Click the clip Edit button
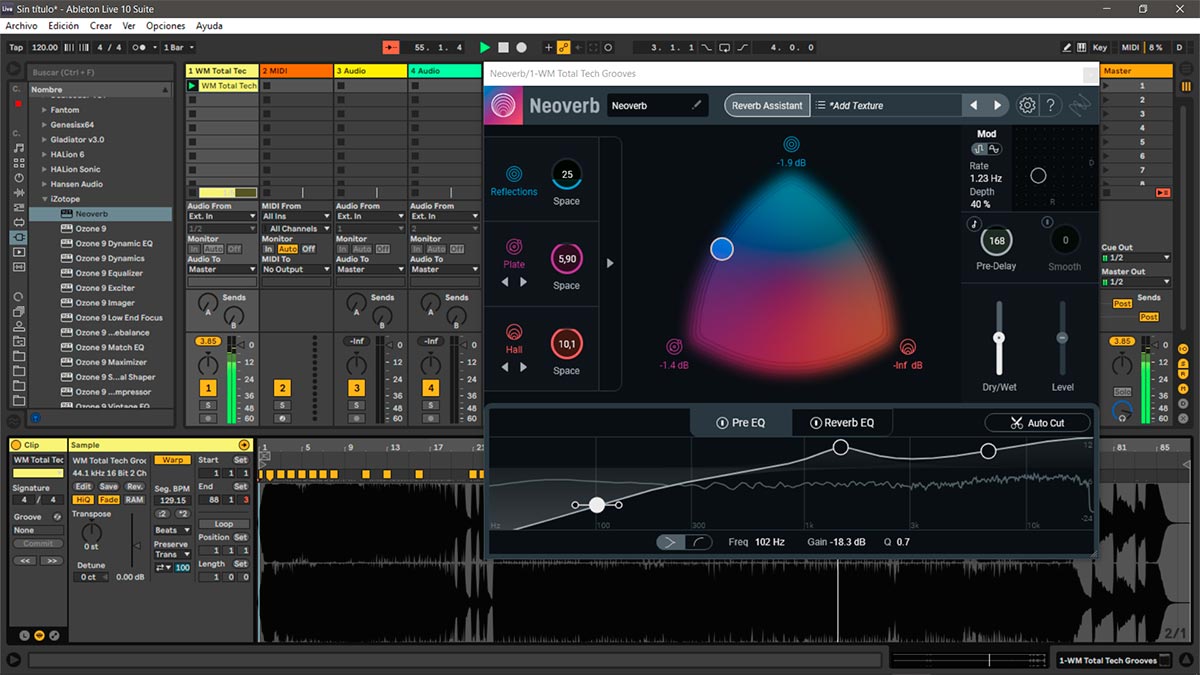Screen dimensions: 1200x675 [83, 486]
